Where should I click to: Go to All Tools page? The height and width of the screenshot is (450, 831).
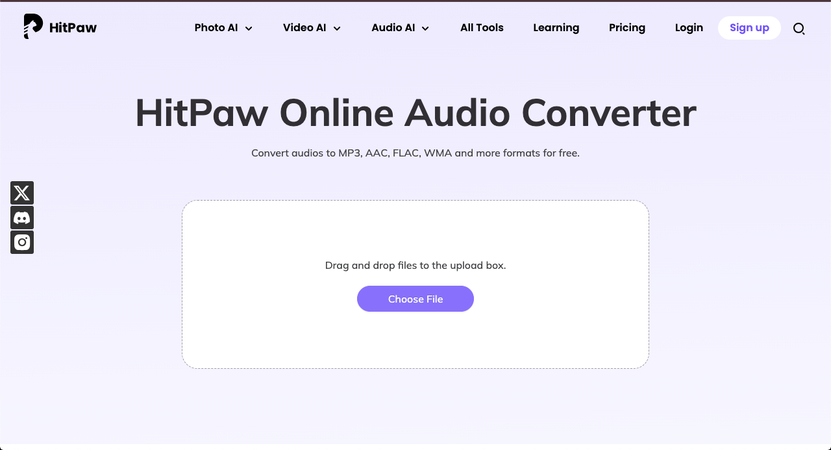[482, 28]
